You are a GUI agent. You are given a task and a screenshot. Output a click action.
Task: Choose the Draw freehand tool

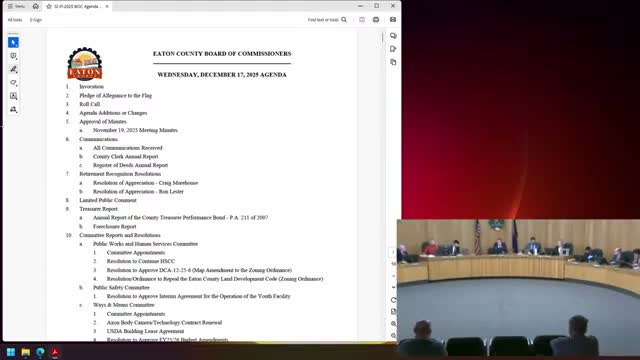tap(13, 83)
